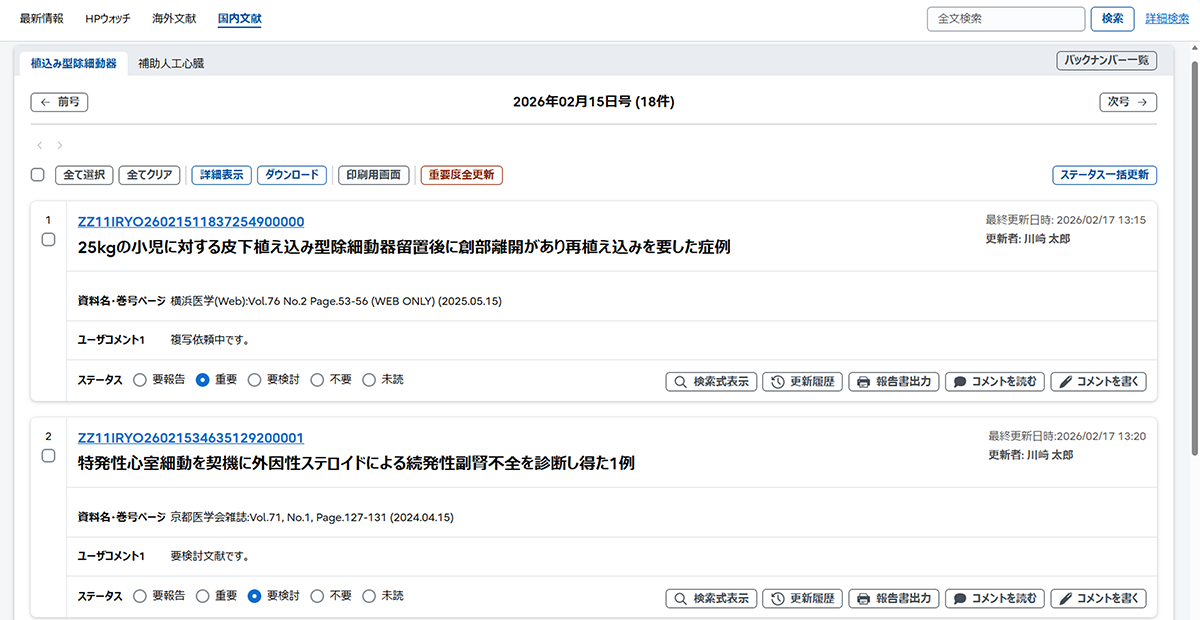Click 報告書出力 printer button in record 2
Screen dimensions: 1200x620
point(894,599)
